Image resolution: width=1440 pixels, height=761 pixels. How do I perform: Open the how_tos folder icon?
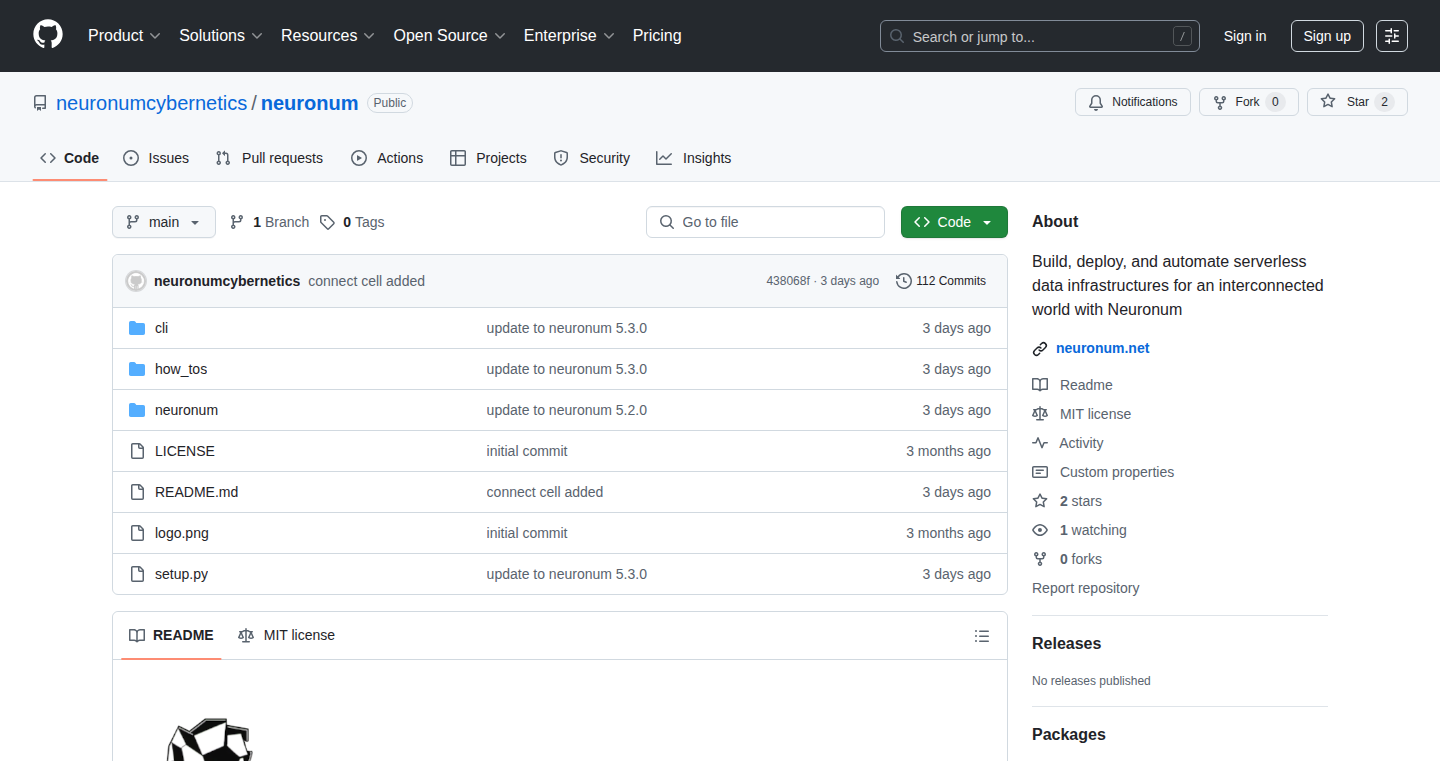[137, 369]
